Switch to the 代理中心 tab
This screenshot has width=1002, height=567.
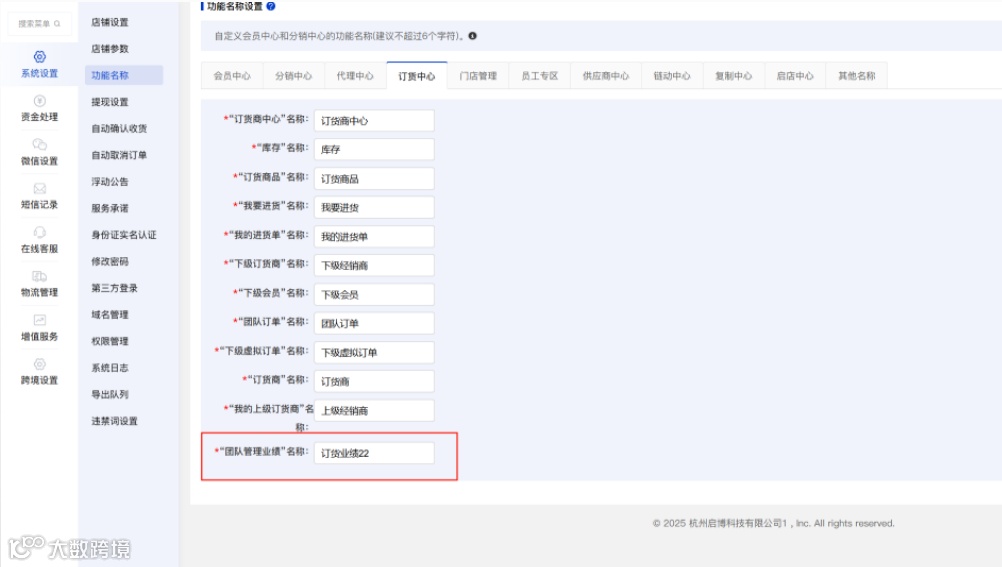tap(355, 75)
